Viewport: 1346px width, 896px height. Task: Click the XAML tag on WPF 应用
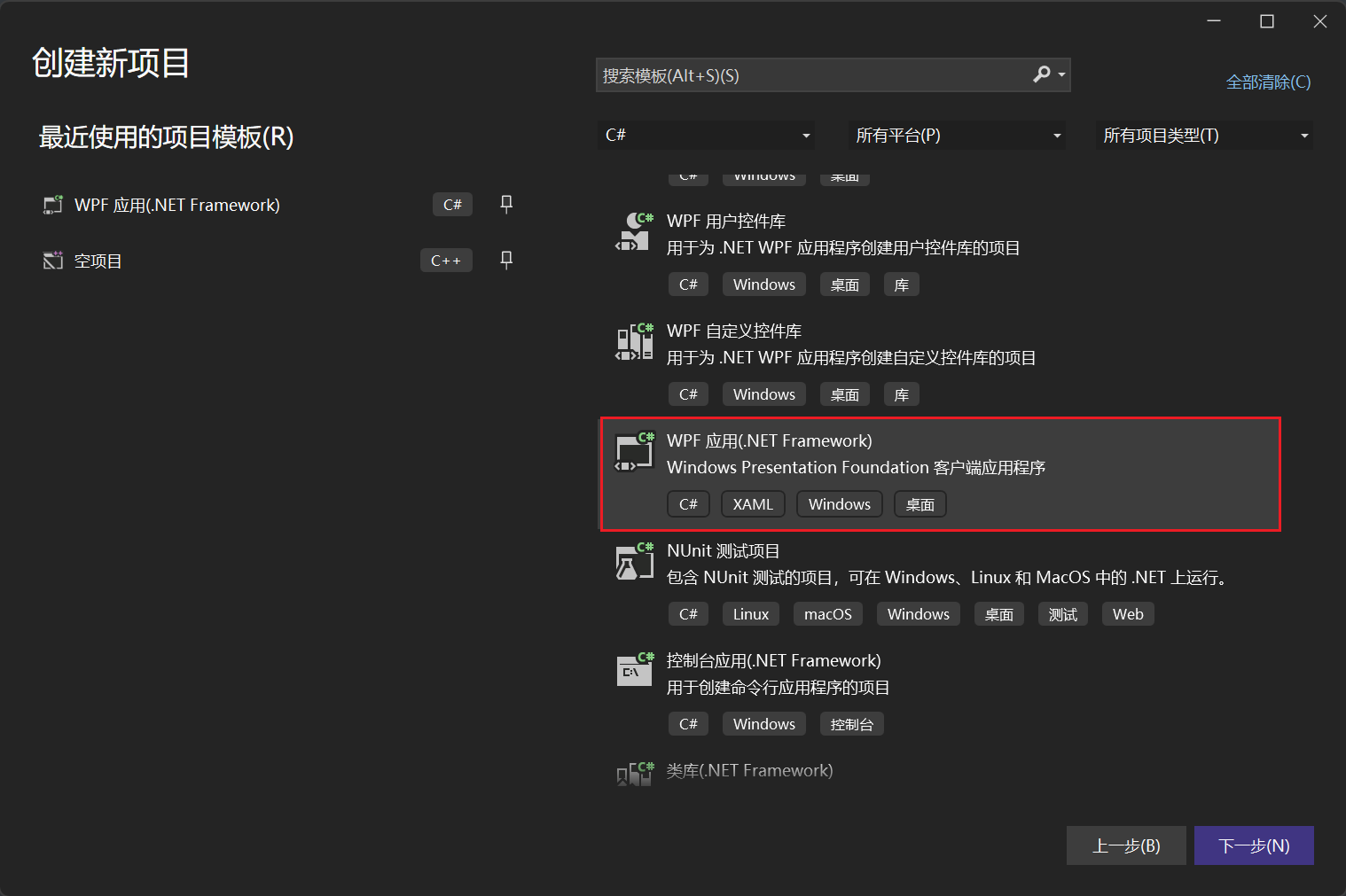(x=753, y=504)
